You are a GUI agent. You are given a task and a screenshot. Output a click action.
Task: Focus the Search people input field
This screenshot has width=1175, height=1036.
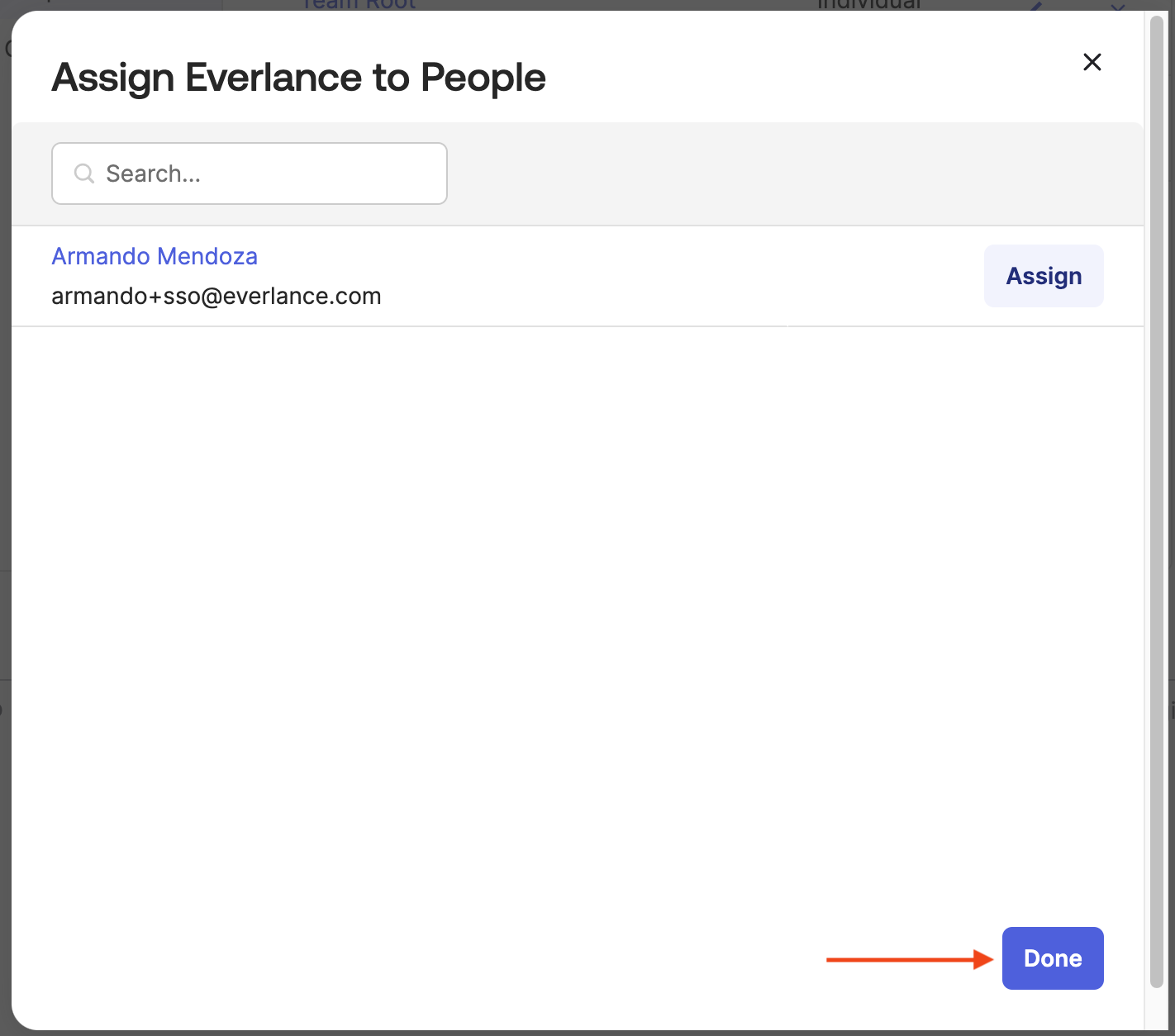click(264, 173)
